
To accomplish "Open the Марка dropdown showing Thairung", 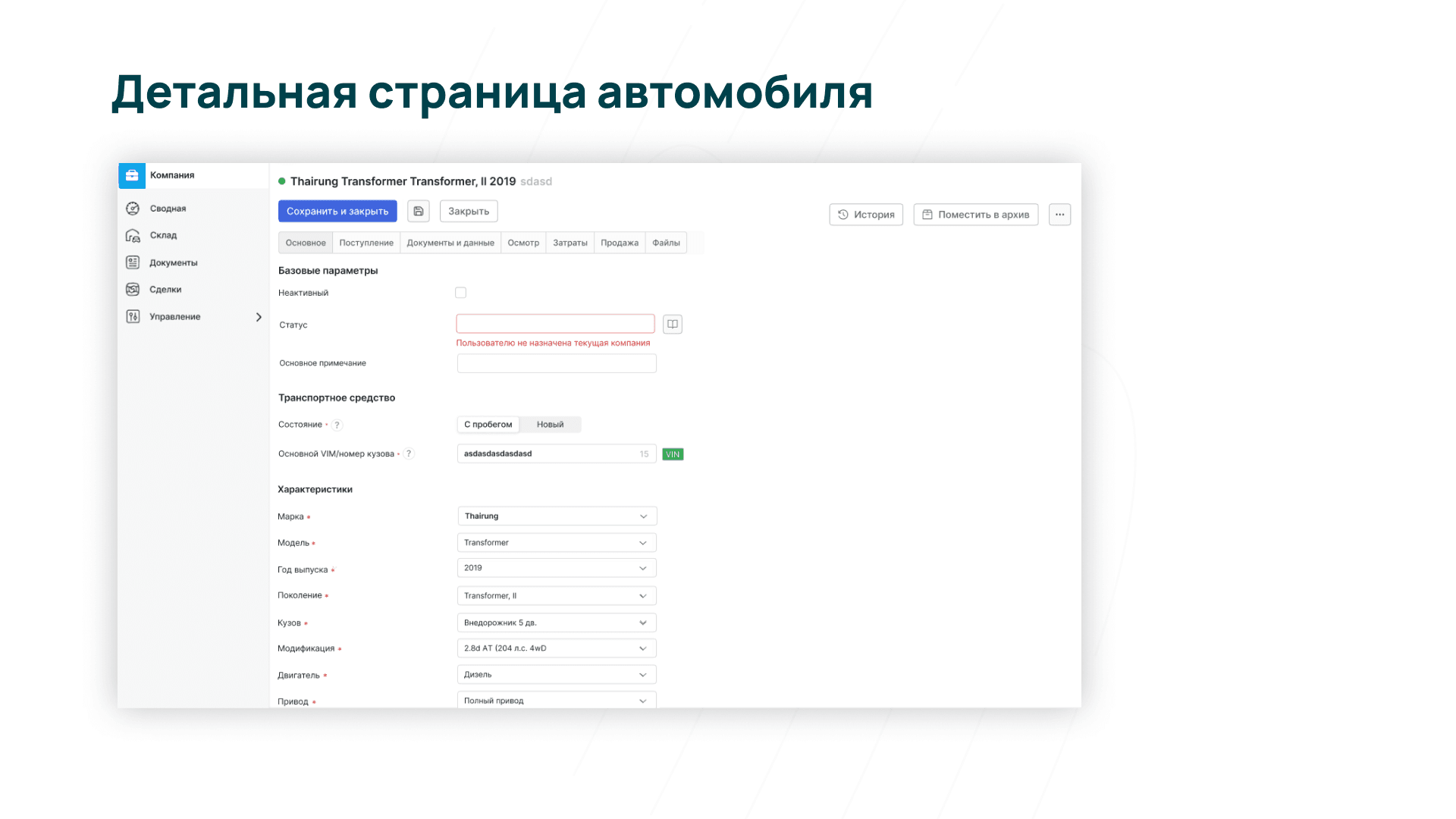I will 557,516.
